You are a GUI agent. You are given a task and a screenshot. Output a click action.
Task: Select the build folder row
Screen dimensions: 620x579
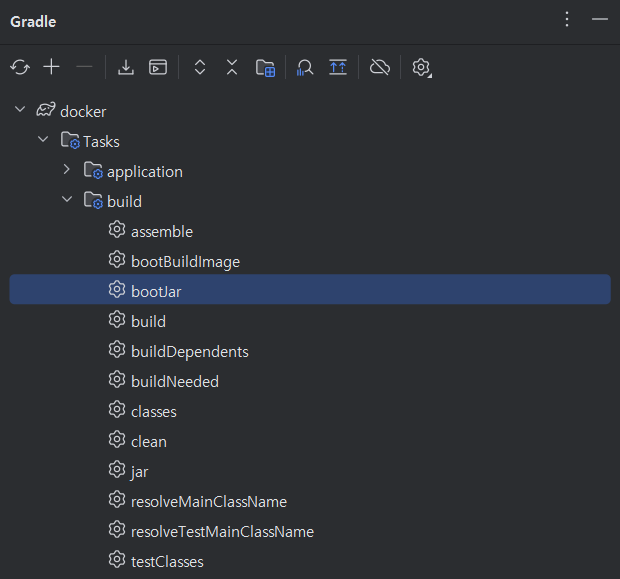(x=310, y=201)
